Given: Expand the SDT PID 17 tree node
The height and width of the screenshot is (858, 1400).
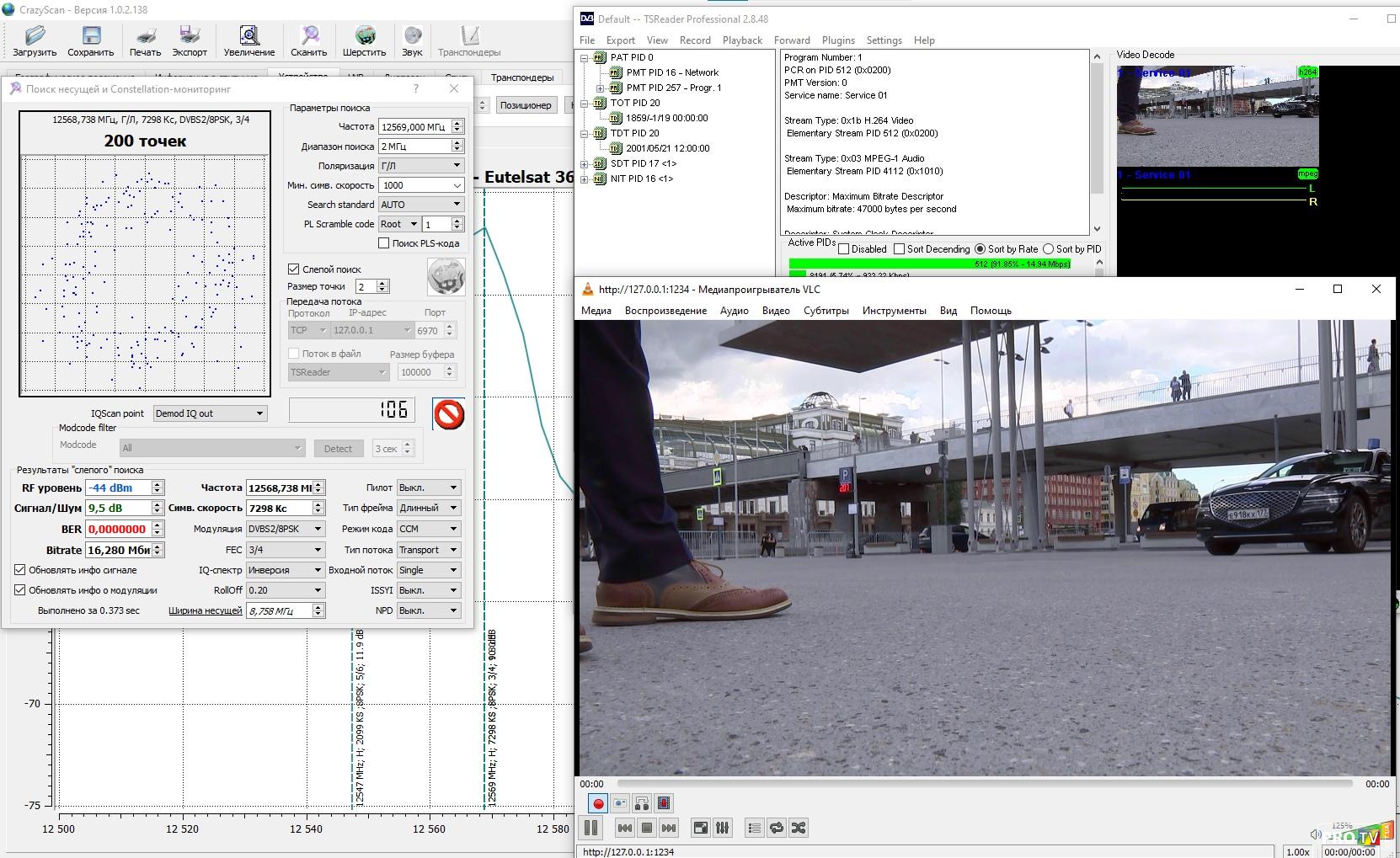Looking at the screenshot, I should click(585, 163).
